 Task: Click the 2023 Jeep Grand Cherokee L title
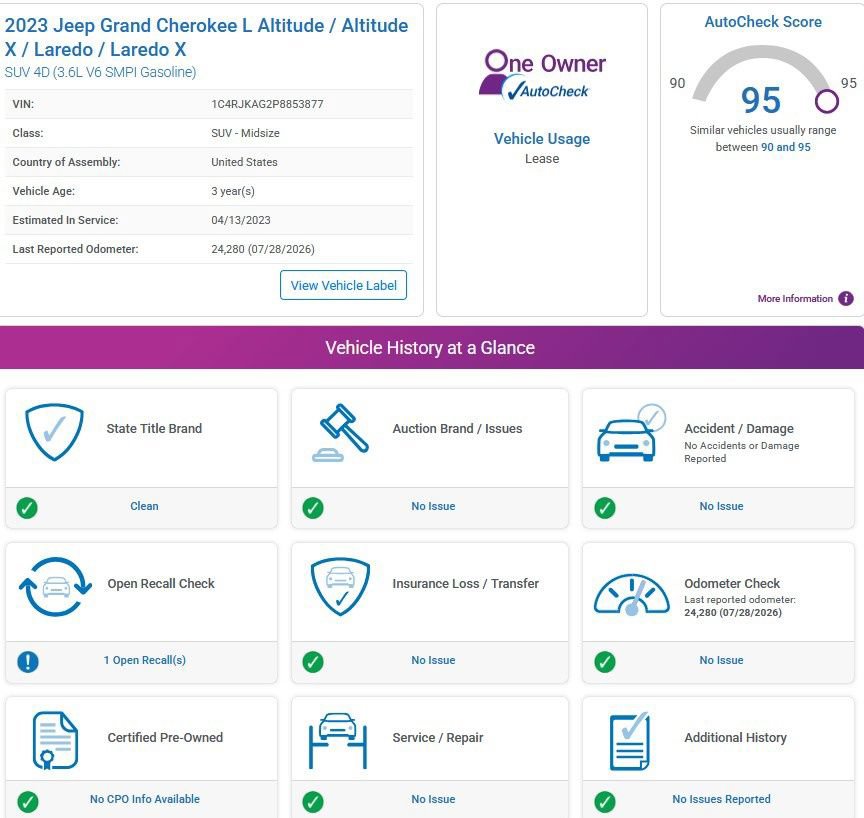click(206, 37)
